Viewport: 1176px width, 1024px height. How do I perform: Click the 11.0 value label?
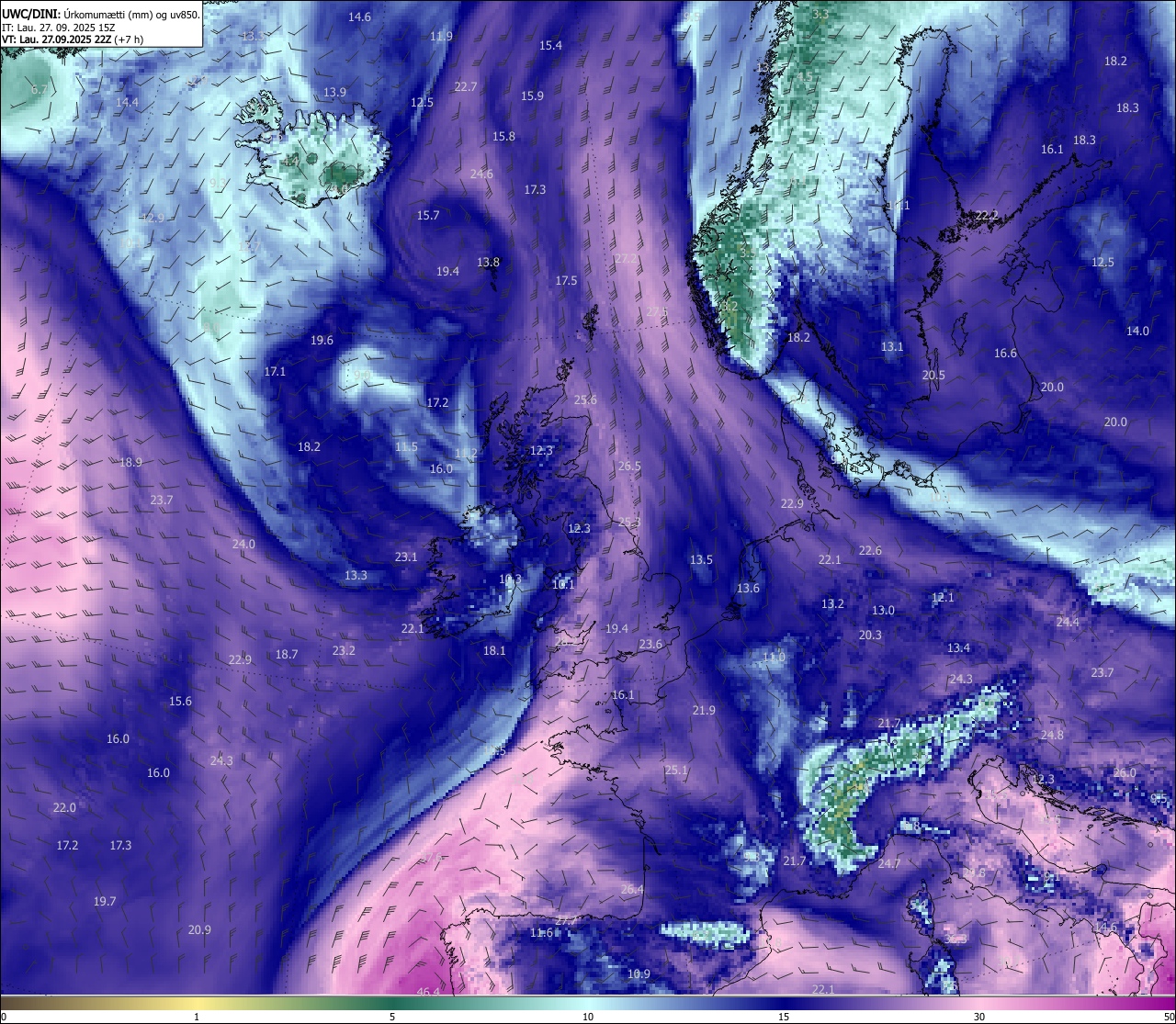click(x=774, y=658)
